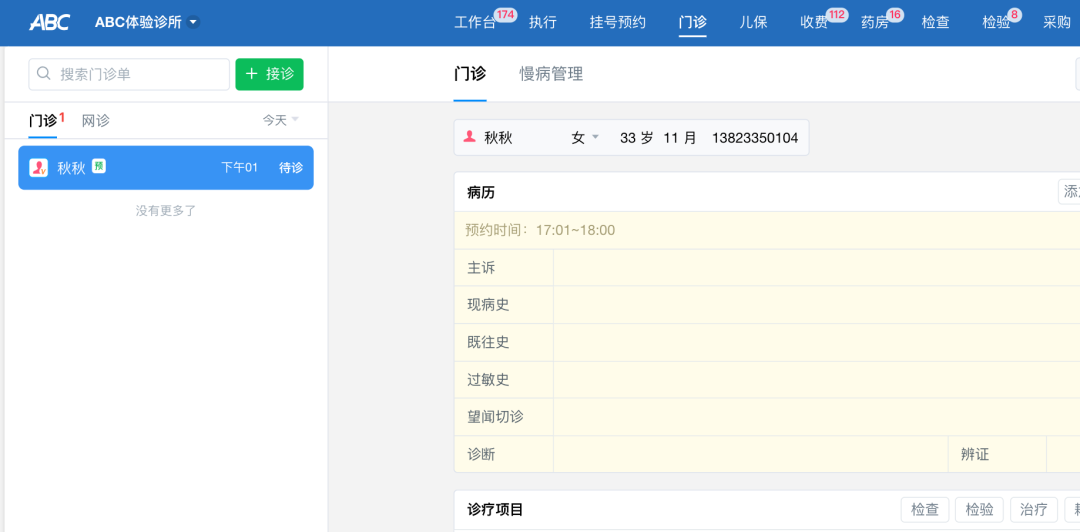The height and width of the screenshot is (532, 1080).
Task: Select 门诊 in top navigation bar
Action: pyautogui.click(x=692, y=22)
